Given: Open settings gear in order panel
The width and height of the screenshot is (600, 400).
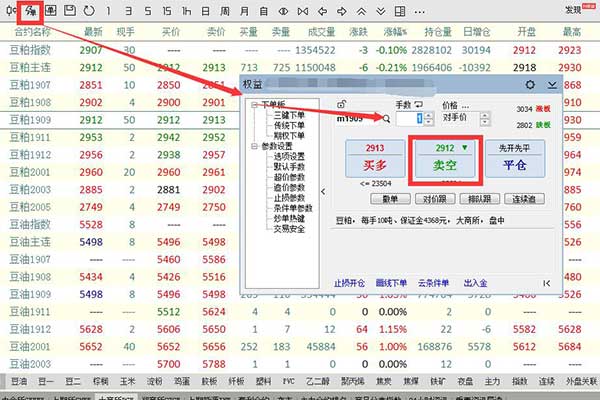Looking at the screenshot, I should (x=529, y=86).
